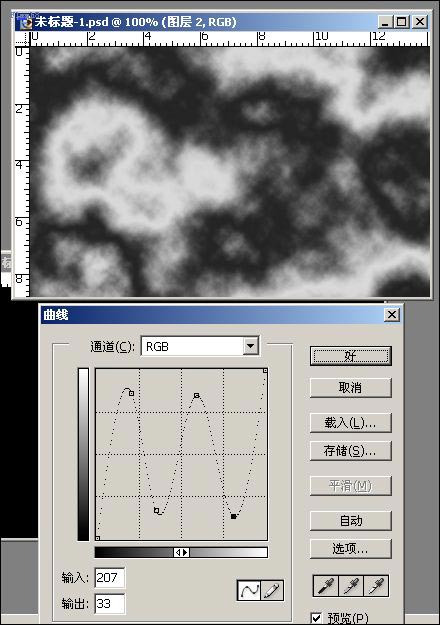
Task: Select the filled curve point near bottom right
Action: [x=234, y=516]
